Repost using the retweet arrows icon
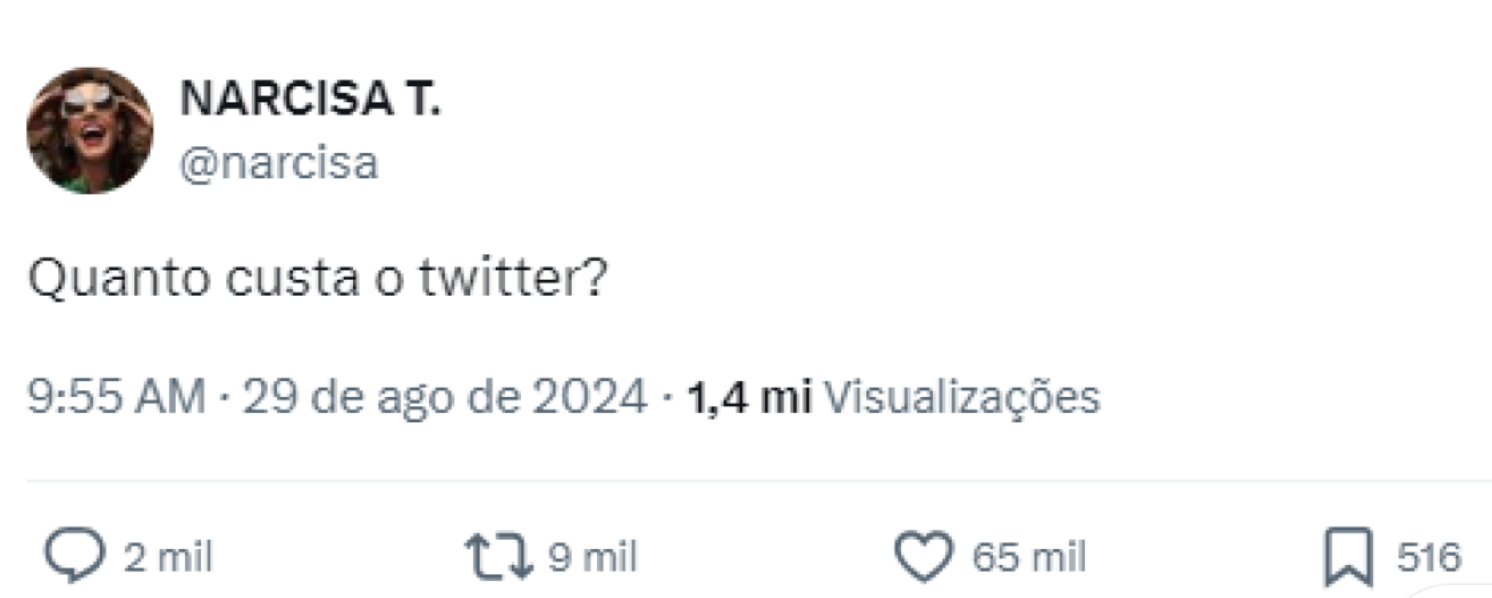The image size is (1492, 598). 499,557
